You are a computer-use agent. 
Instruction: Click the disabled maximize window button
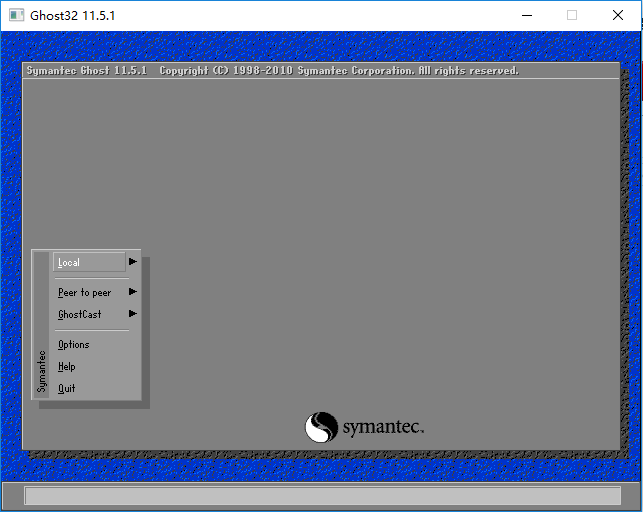572,16
